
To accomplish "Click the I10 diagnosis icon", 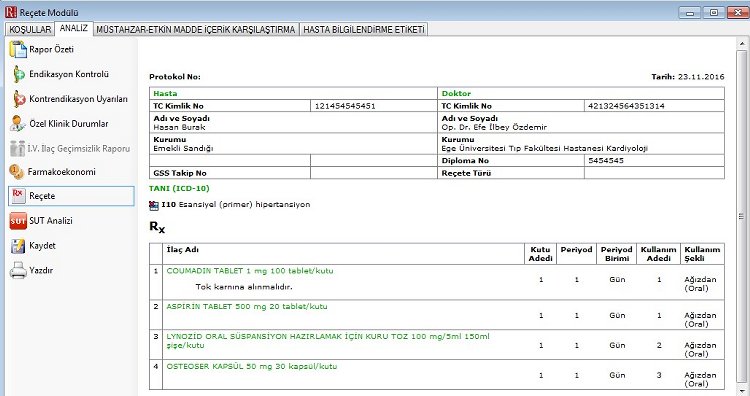I will coord(154,206).
